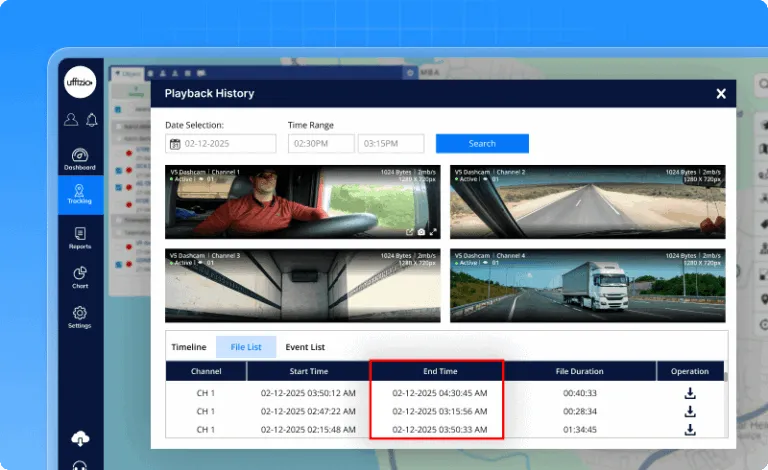This screenshot has width=768, height=470.
Task: Click the notification bell icon
Action: point(91,120)
